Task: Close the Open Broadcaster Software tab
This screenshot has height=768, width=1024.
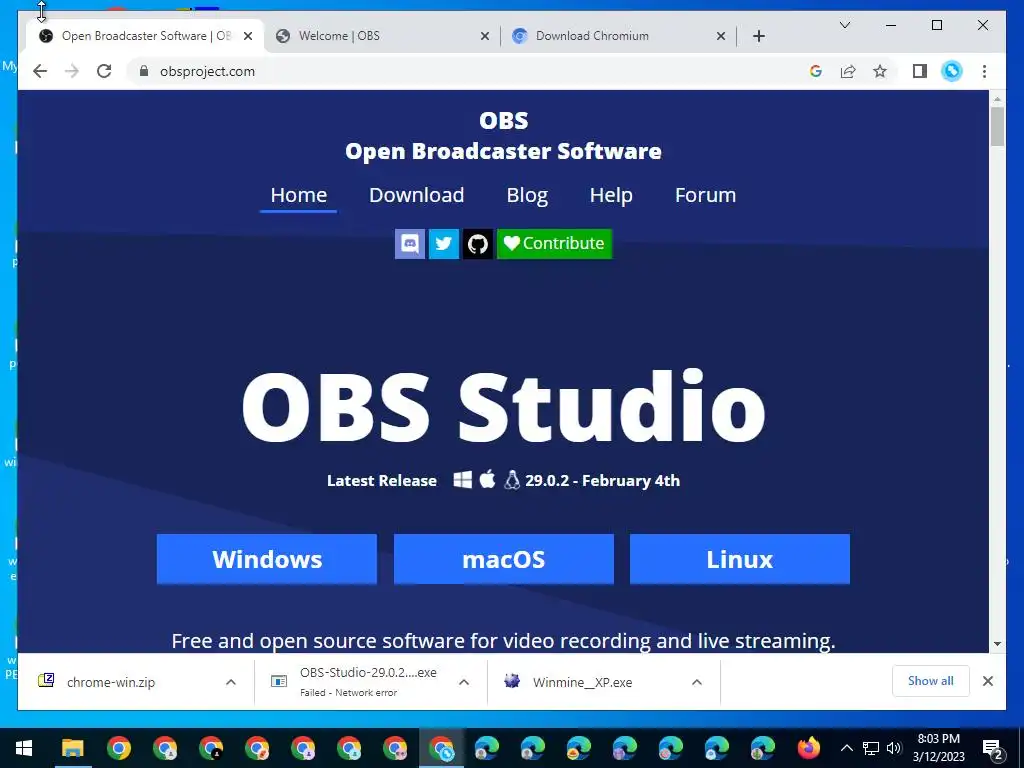Action: [248, 36]
